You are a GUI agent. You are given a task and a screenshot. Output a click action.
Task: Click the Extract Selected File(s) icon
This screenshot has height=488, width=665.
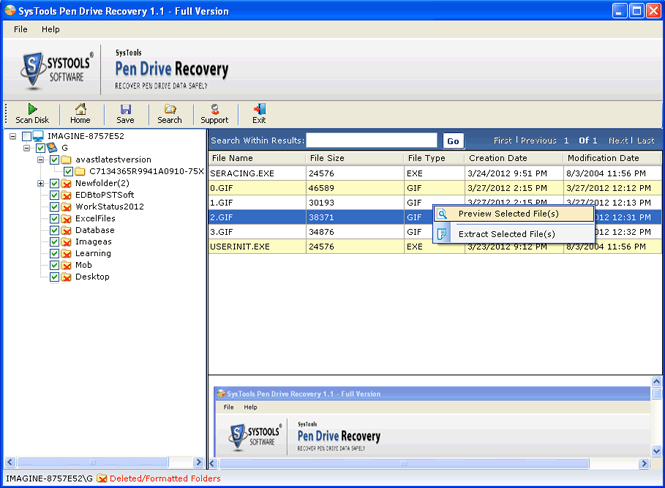point(442,234)
